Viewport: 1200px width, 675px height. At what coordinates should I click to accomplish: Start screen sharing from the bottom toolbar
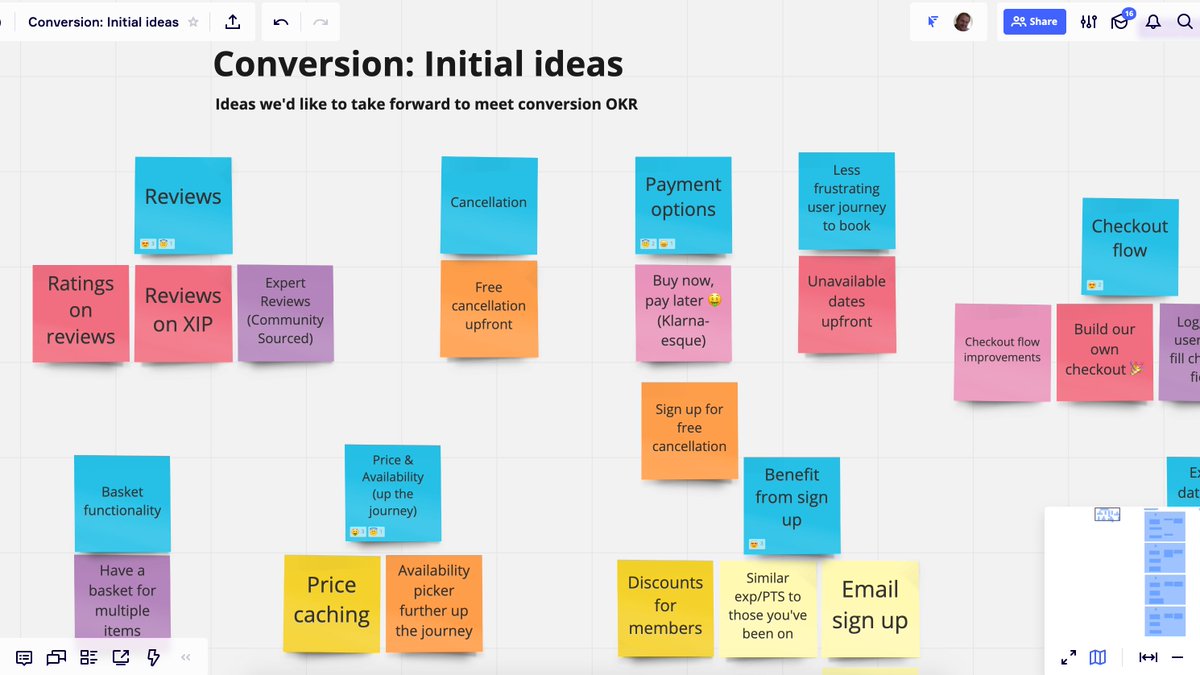(x=121, y=657)
